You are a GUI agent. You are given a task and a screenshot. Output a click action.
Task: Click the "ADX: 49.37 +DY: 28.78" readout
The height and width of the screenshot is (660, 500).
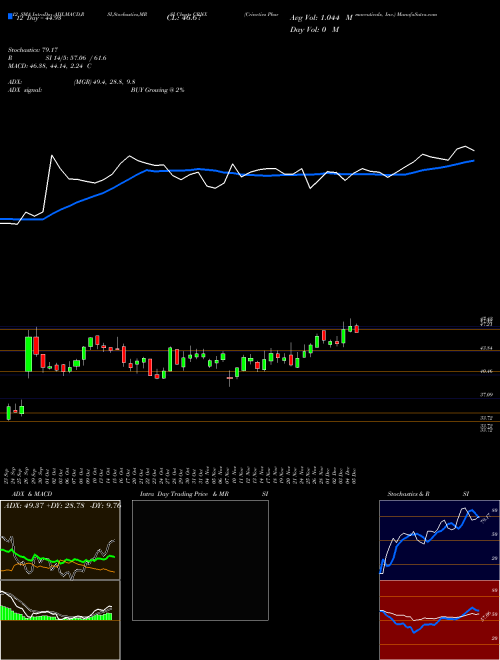click(45, 505)
